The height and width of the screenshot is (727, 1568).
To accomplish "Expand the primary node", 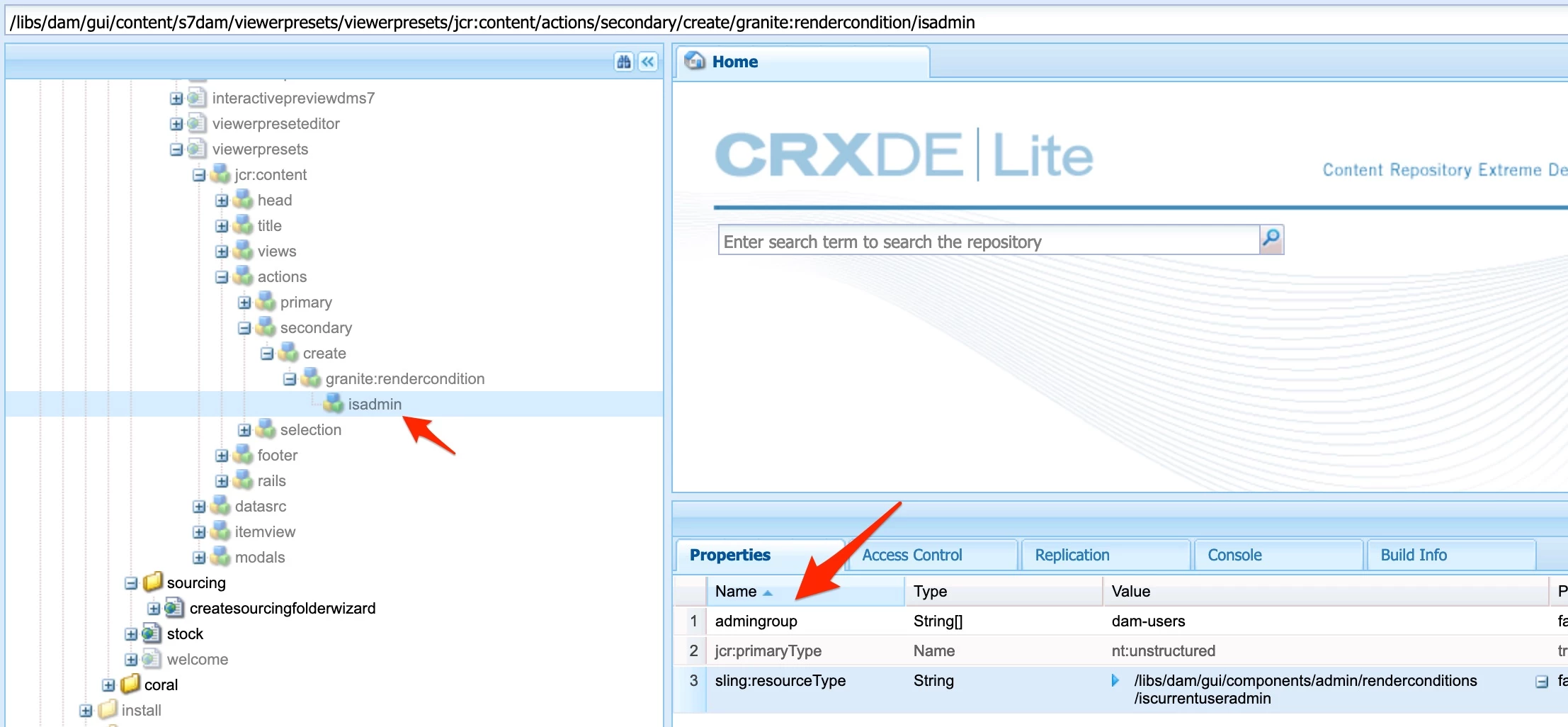I will [x=244, y=303].
